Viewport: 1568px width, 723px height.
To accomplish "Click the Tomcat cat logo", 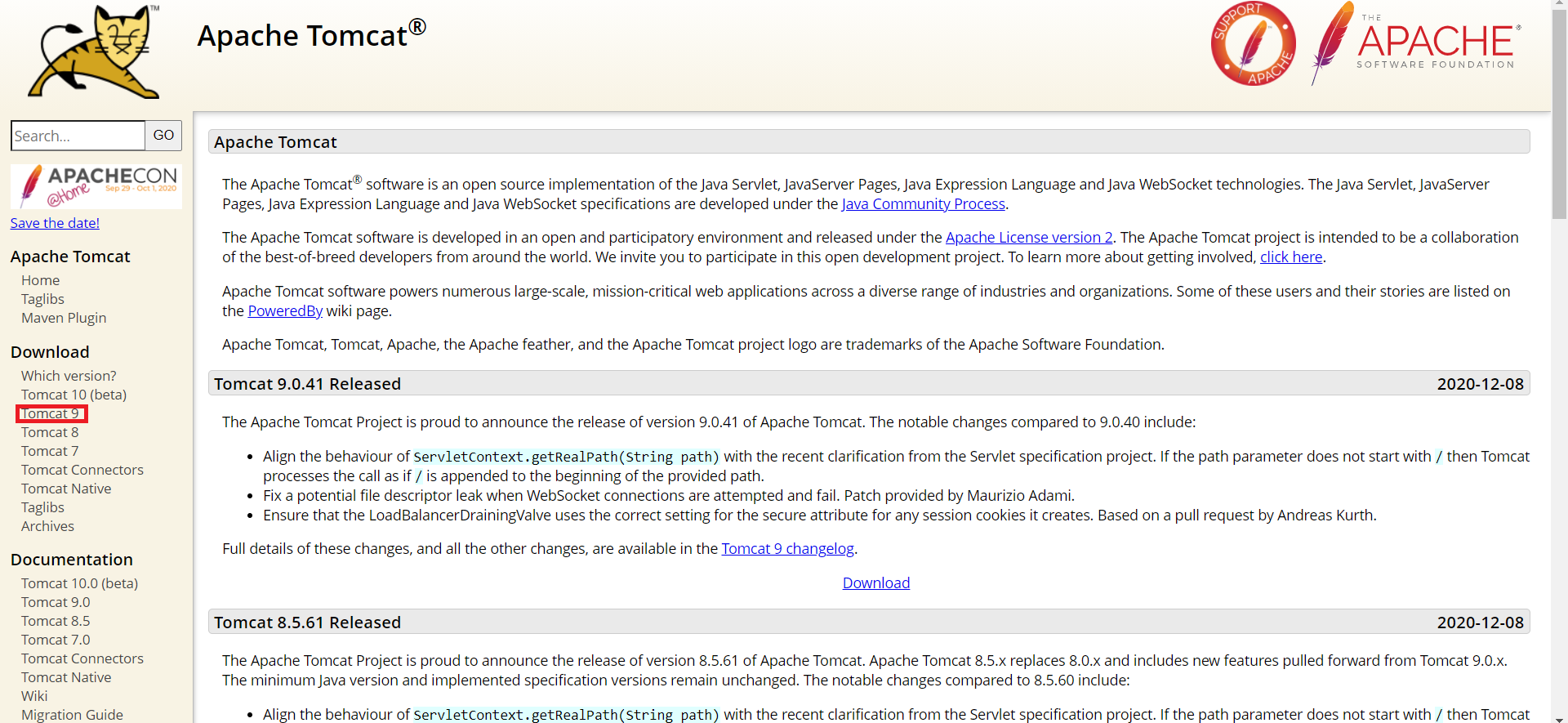I will (94, 51).
